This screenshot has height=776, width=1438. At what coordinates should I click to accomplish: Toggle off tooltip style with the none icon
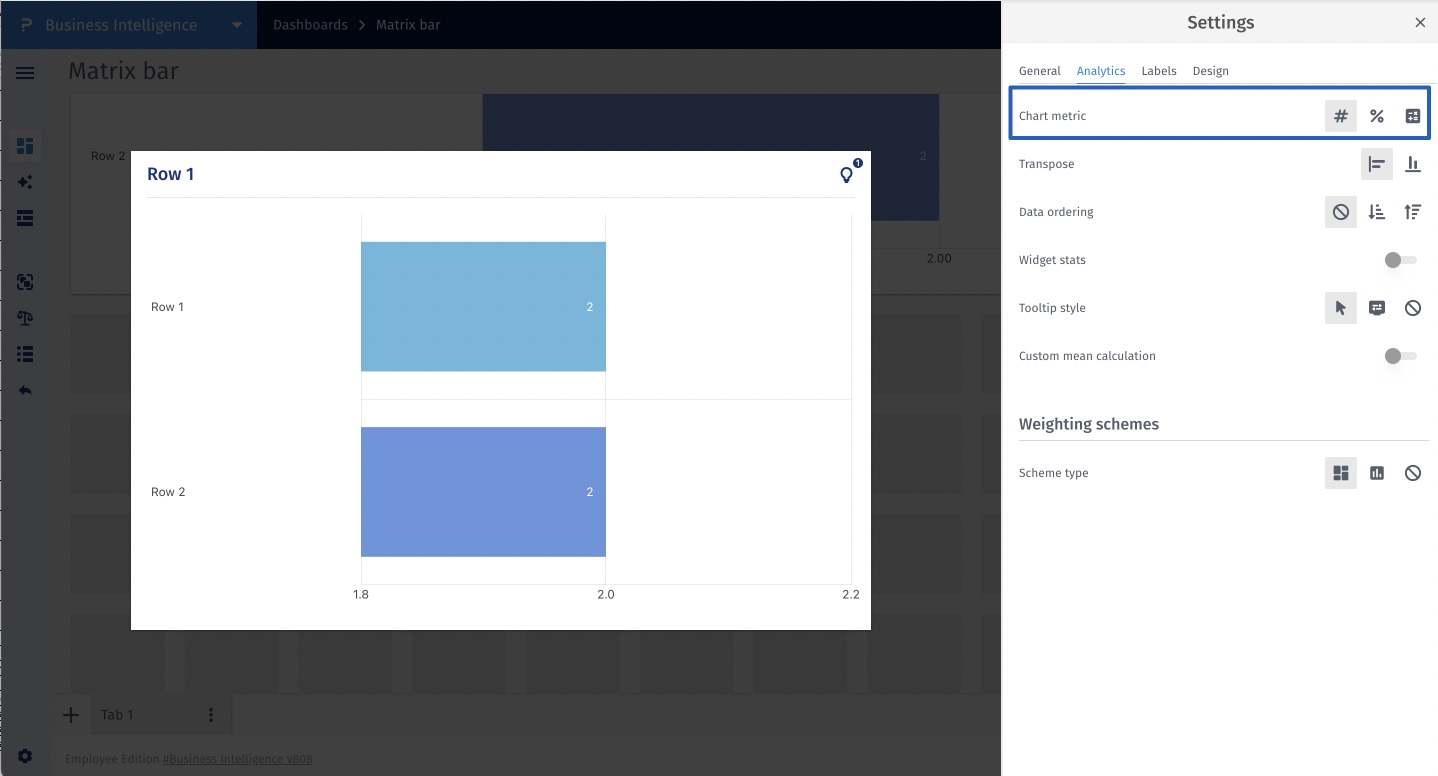click(1413, 308)
